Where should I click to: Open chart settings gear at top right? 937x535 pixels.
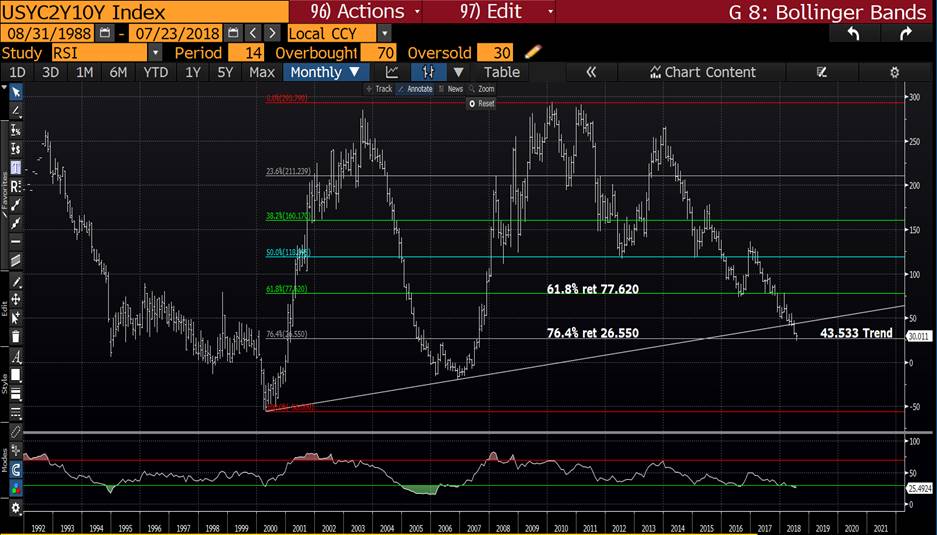pyautogui.click(x=894, y=72)
